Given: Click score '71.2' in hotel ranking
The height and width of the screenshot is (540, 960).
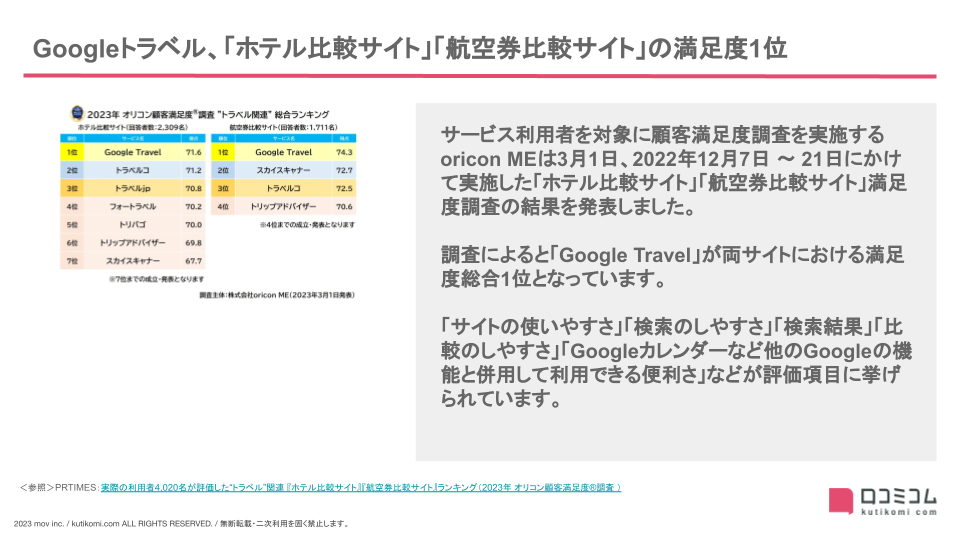Looking at the screenshot, I should 193,170.
